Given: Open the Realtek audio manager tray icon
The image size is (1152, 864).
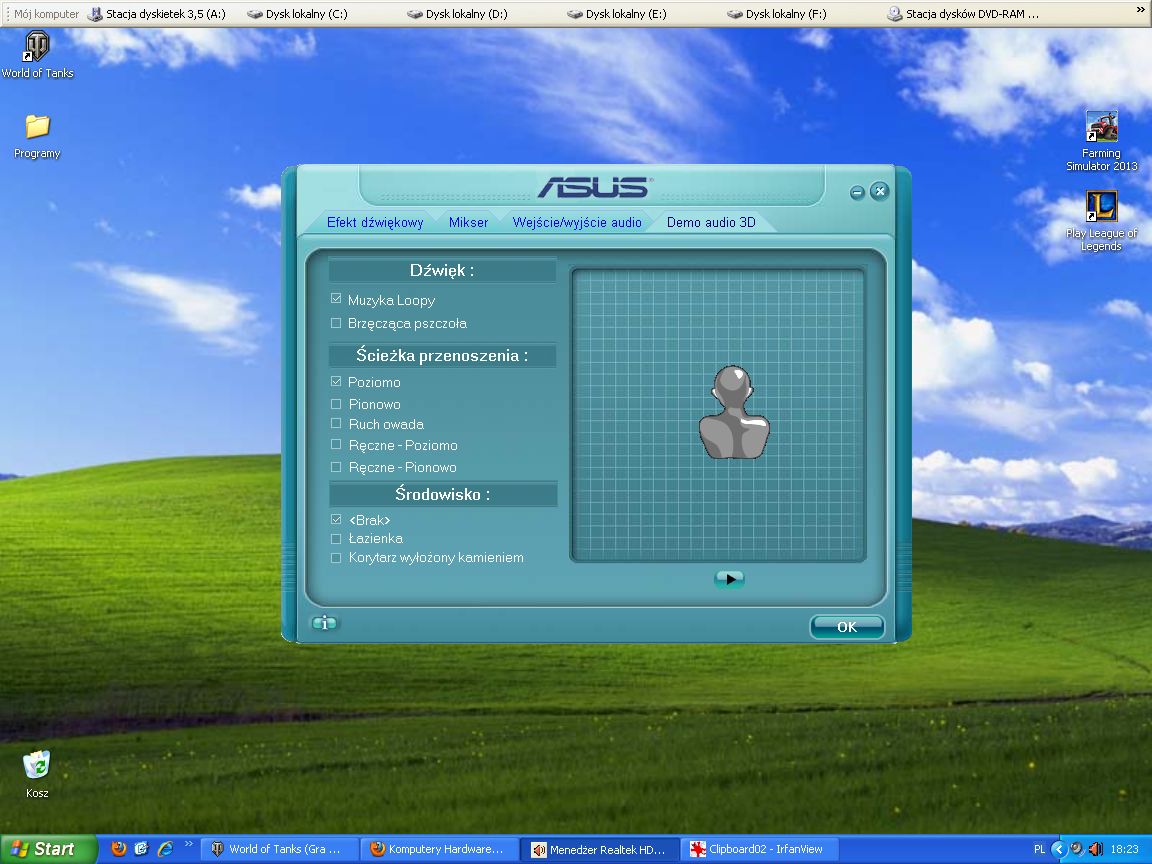Looking at the screenshot, I should [1076, 849].
